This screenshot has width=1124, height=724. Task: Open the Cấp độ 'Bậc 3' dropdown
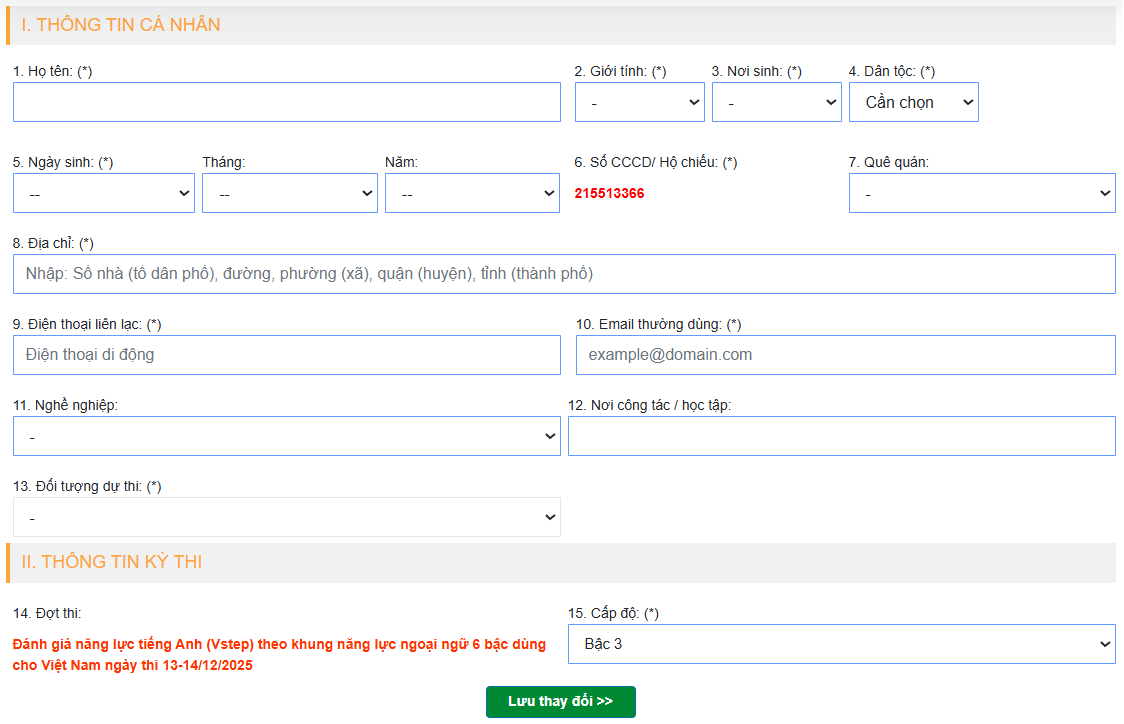coord(841,644)
